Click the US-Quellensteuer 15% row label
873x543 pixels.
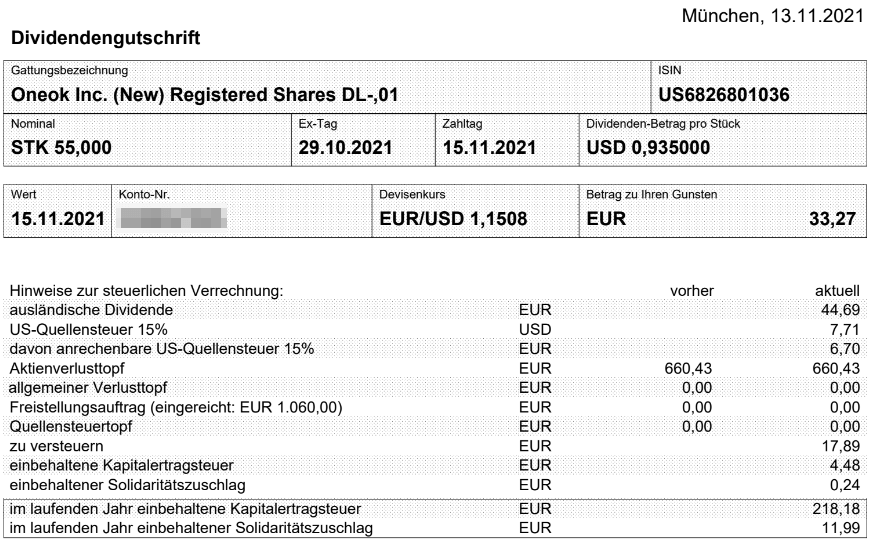click(x=89, y=330)
